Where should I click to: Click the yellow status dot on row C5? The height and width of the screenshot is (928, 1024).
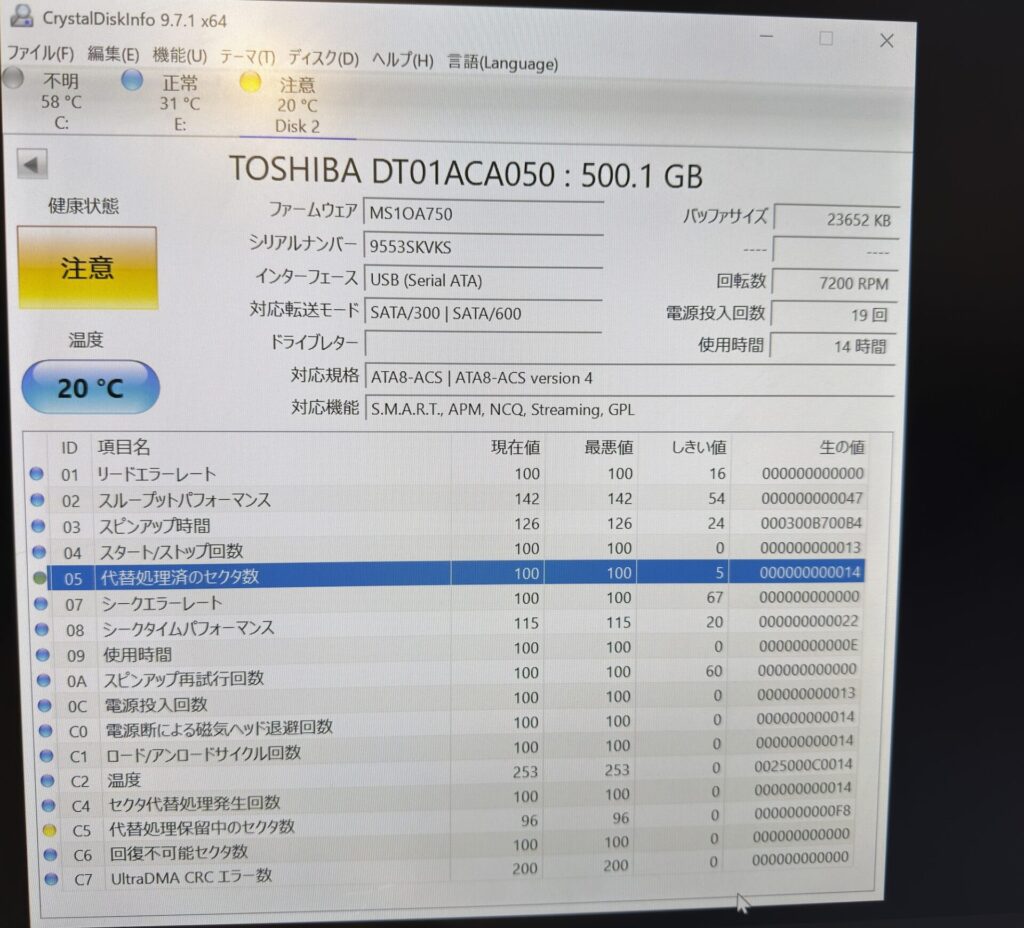click(50, 830)
